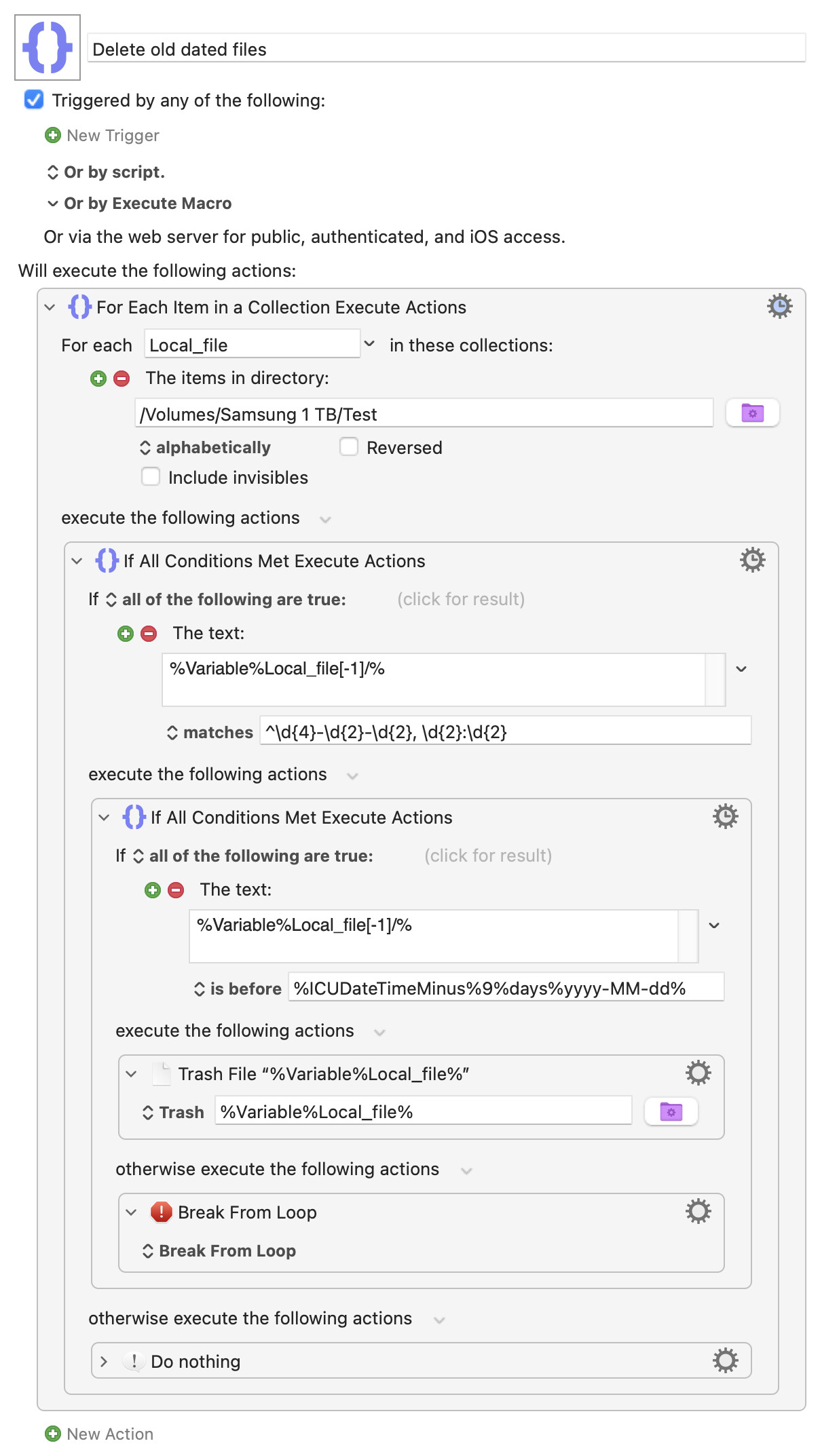Click folder chooser for Trash file path
This screenshot has height=1456, width=820.
pyautogui.click(x=671, y=1112)
